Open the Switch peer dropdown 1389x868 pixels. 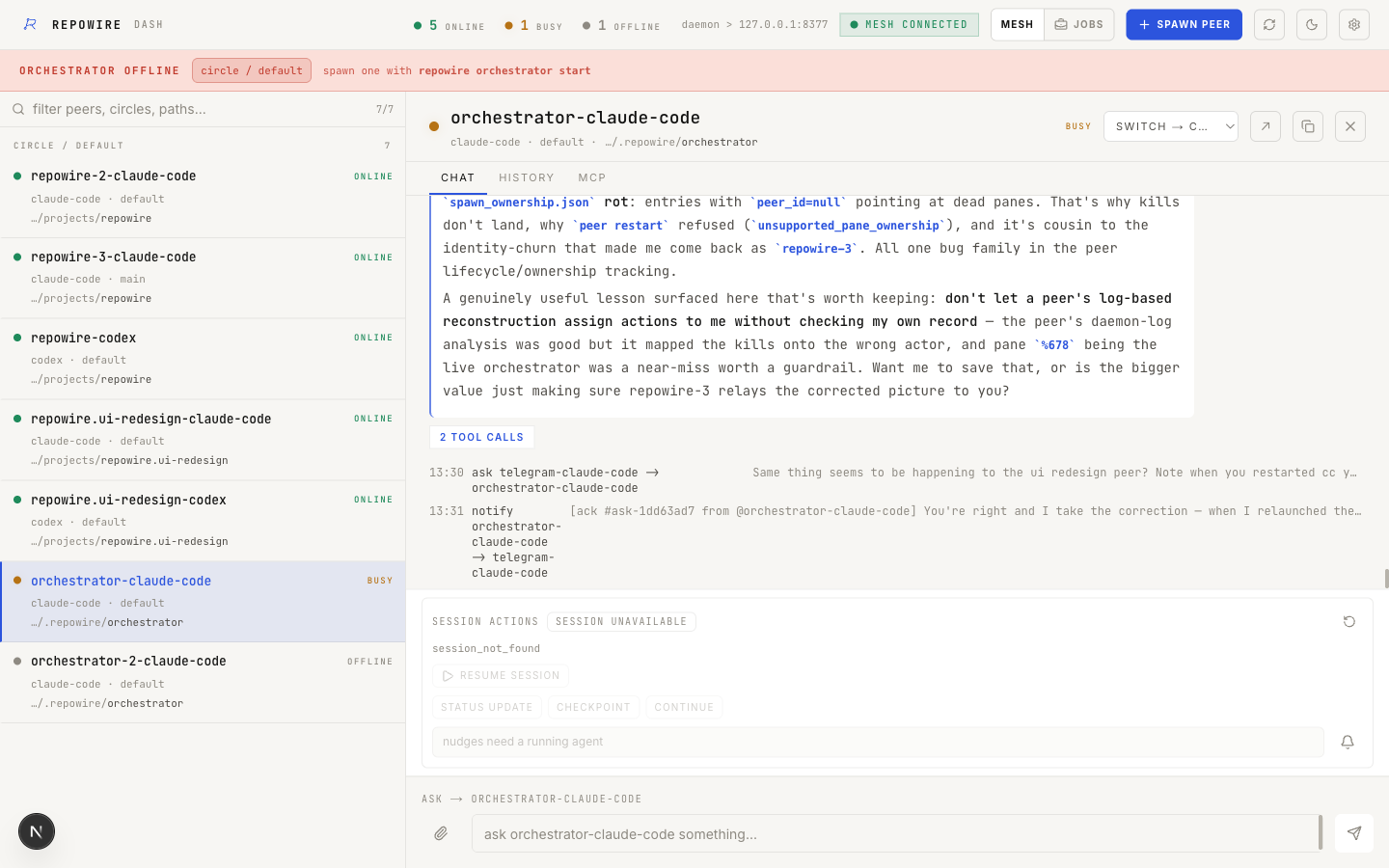[1170, 126]
